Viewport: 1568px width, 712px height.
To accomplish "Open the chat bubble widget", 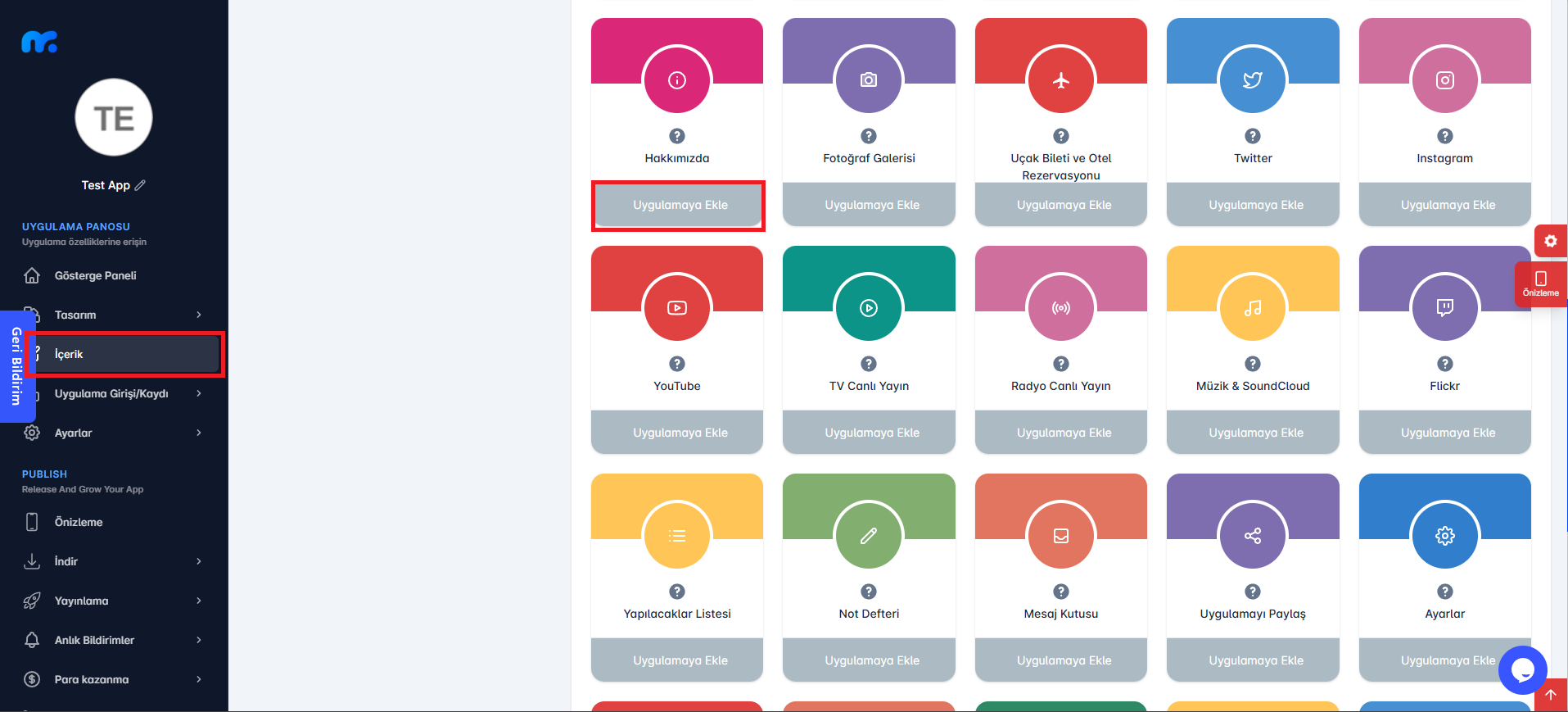I will click(x=1522, y=670).
